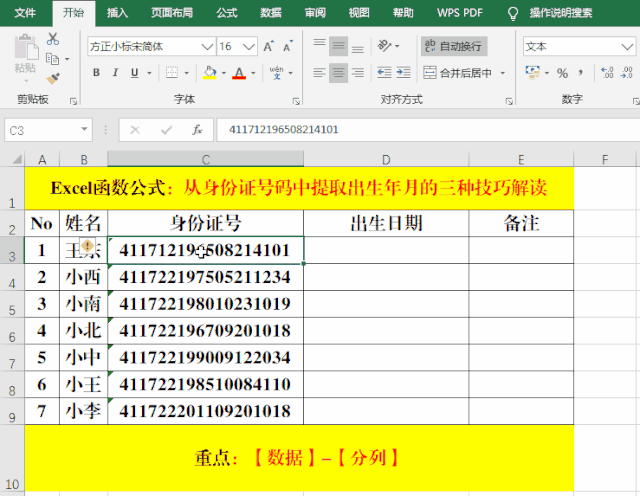The height and width of the screenshot is (496, 640).
Task: Click the Insert Function fx icon
Action: click(197, 130)
